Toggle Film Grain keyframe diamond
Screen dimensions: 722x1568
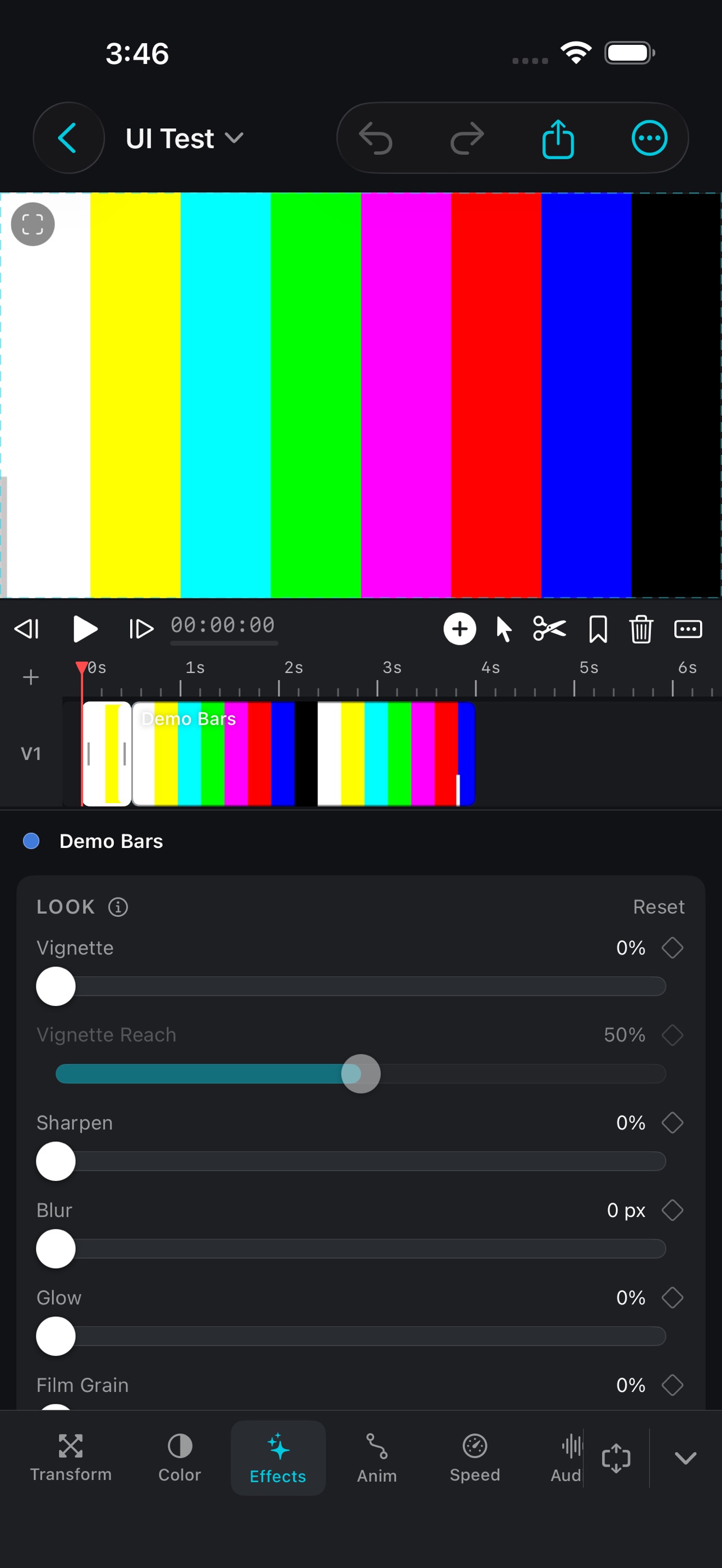pos(672,1385)
